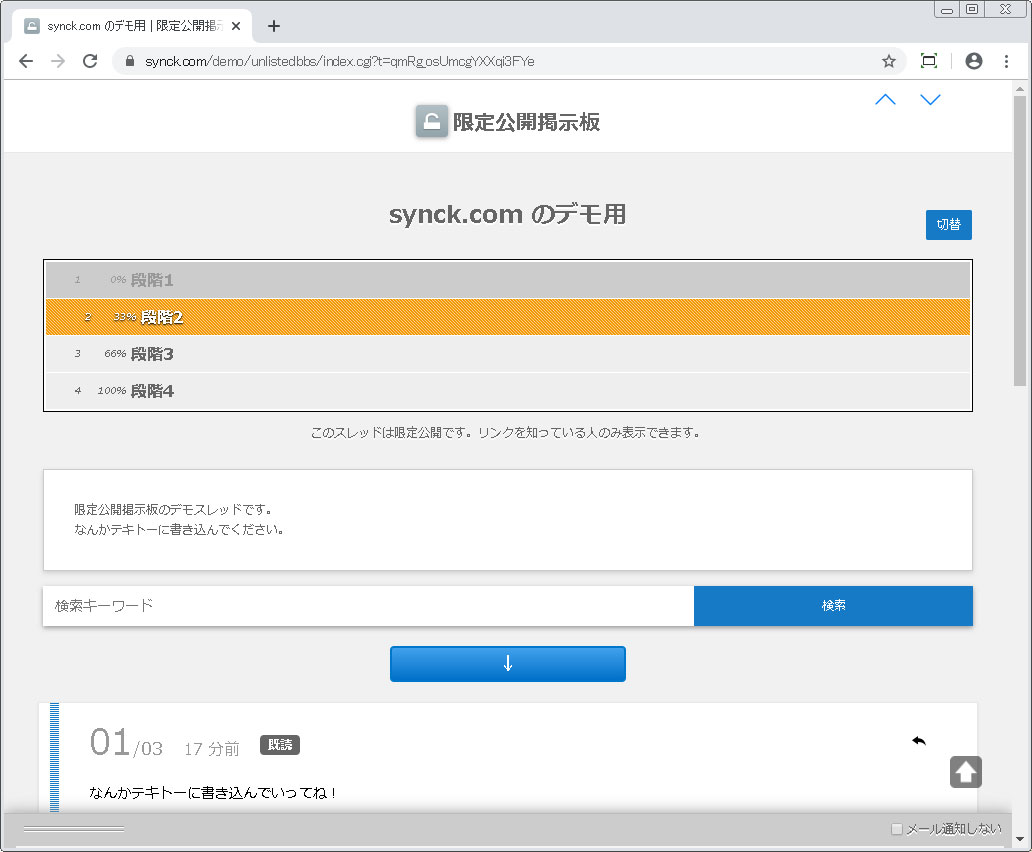1032x852 pixels.
Task: Close the synck.com browser tab
Action: (x=236, y=26)
